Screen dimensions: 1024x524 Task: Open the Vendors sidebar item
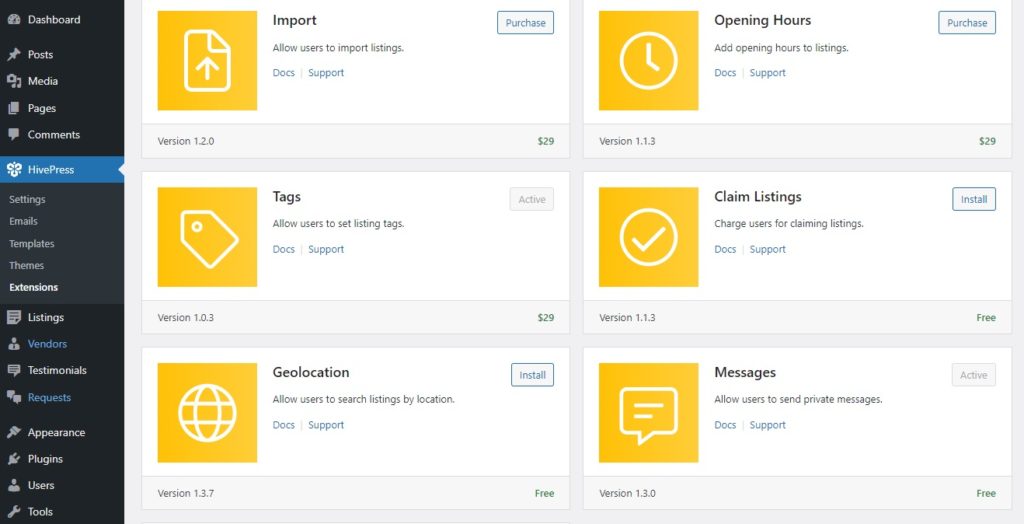coord(47,344)
